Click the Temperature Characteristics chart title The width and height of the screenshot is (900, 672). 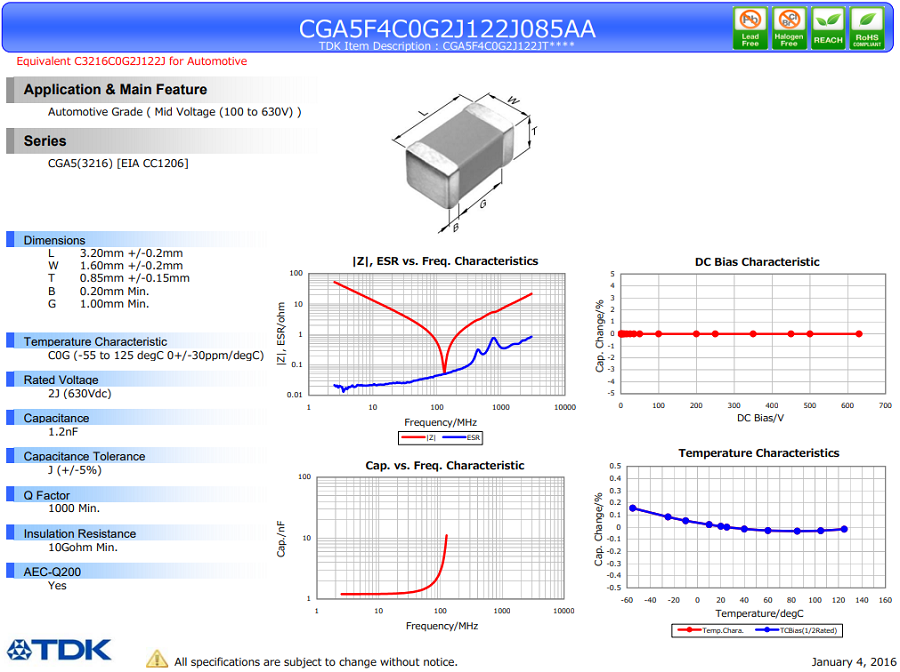point(758,453)
